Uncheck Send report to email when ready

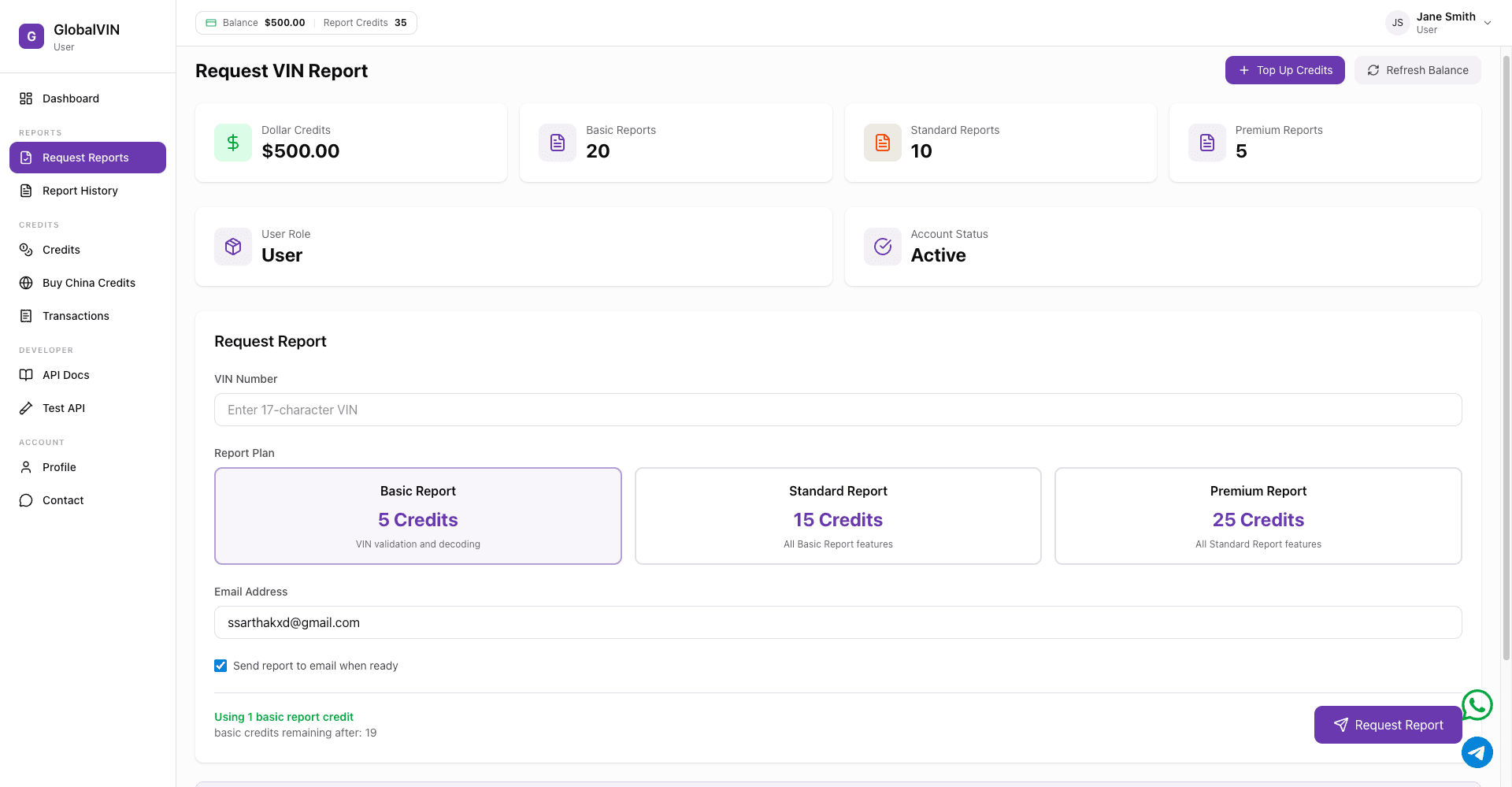220,666
